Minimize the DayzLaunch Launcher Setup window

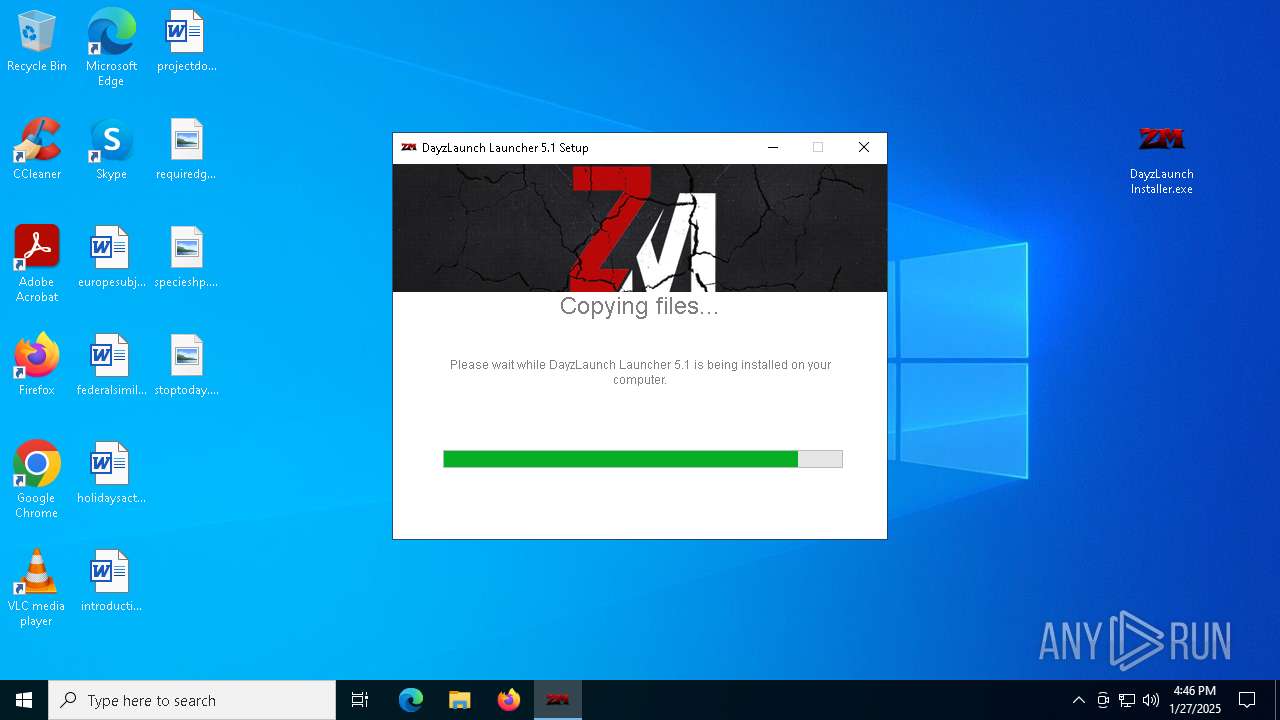pos(773,148)
